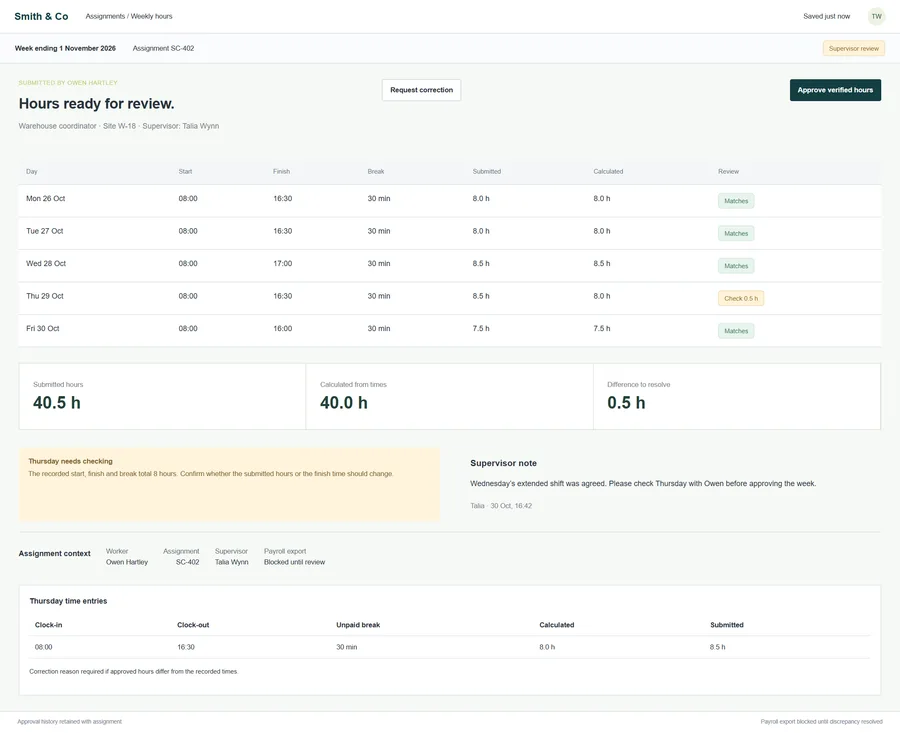Click worker name Owen Hartley in context
Screen dimensions: 900x733
(127, 562)
